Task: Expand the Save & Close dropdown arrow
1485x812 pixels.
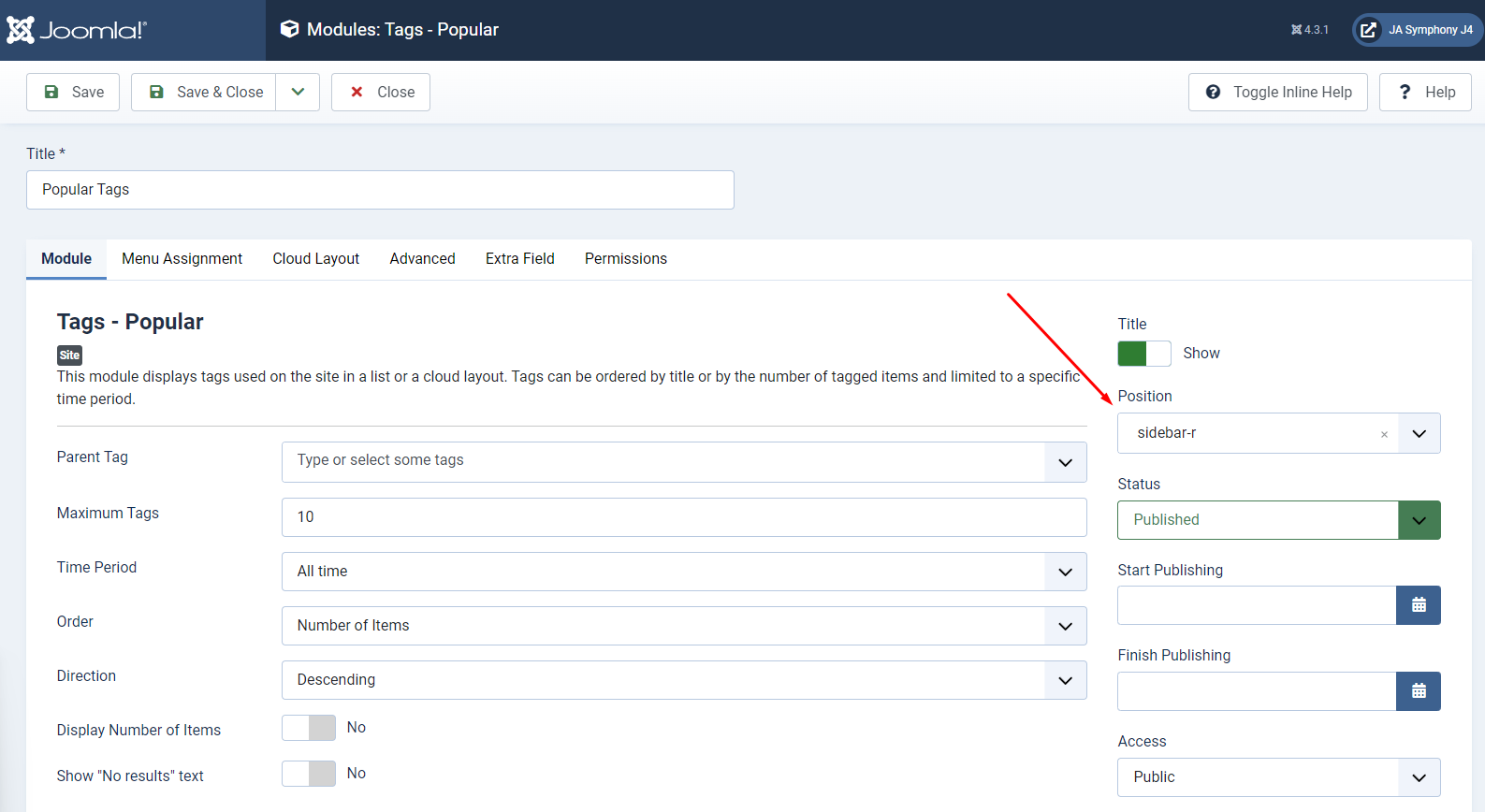Action: 298,92
